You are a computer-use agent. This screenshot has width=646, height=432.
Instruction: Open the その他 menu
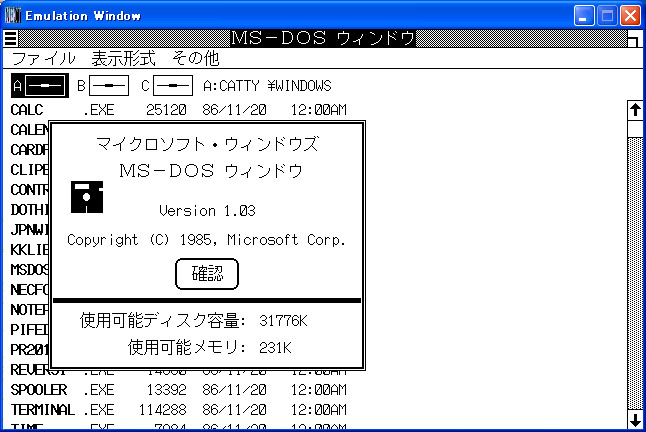click(196, 58)
